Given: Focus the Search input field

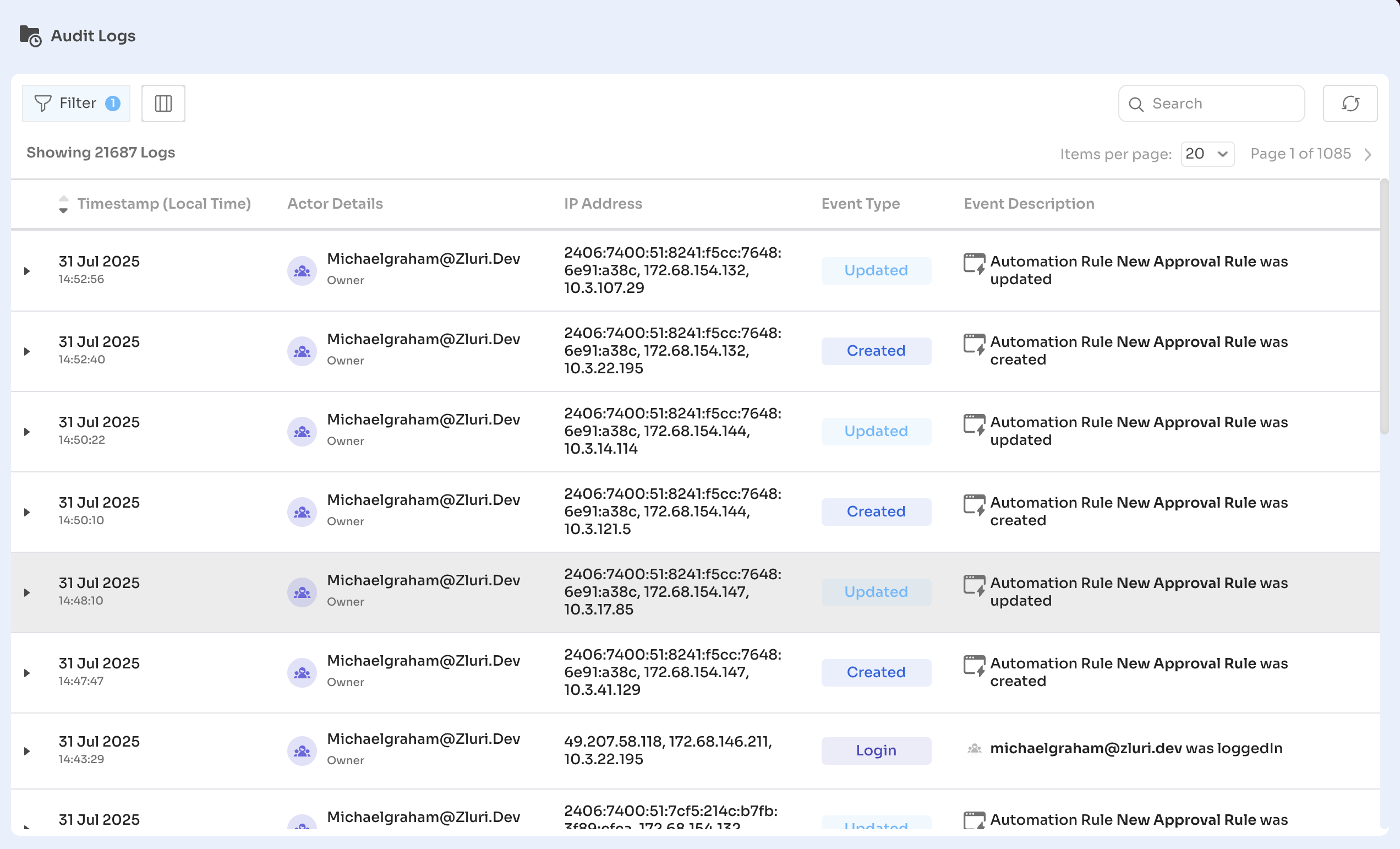Looking at the screenshot, I should click(x=1211, y=104).
